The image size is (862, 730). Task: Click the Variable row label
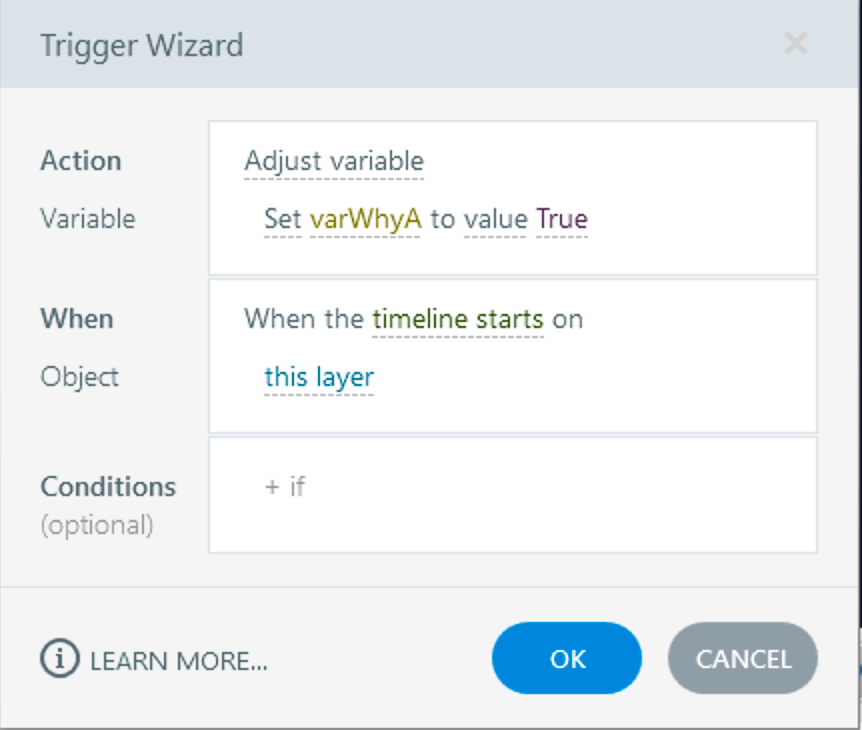88,219
